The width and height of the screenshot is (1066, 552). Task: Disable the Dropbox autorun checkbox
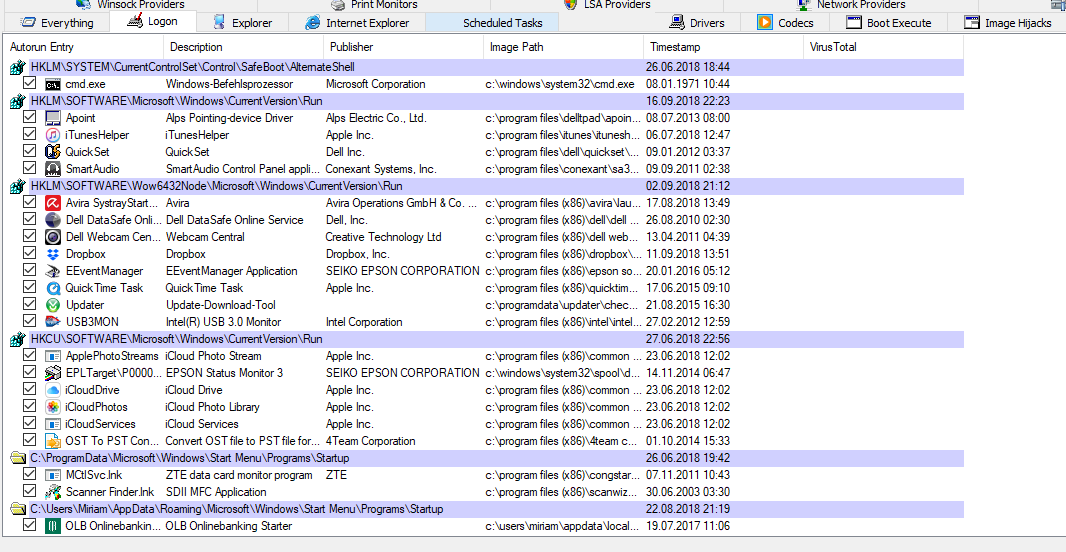[x=29, y=254]
